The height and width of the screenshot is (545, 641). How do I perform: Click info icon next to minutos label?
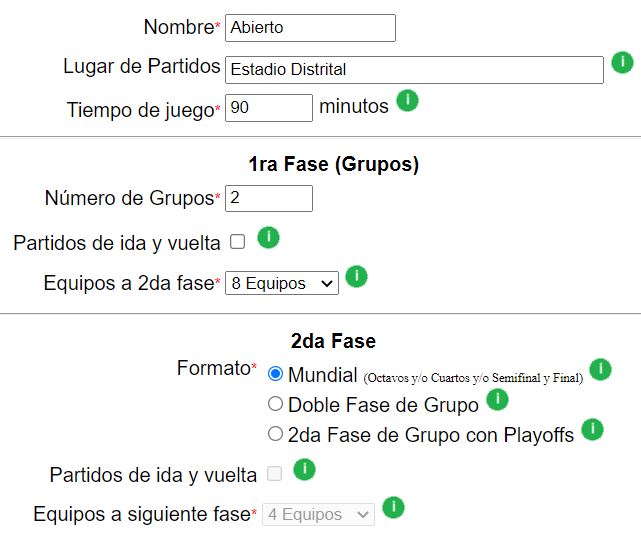pos(408,100)
